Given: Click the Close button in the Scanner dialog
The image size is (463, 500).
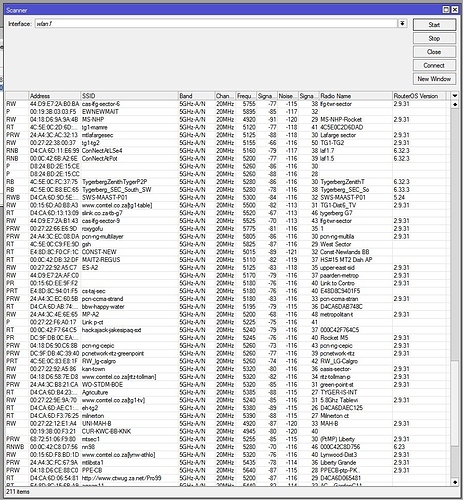Looking at the screenshot, I should coord(434,52).
